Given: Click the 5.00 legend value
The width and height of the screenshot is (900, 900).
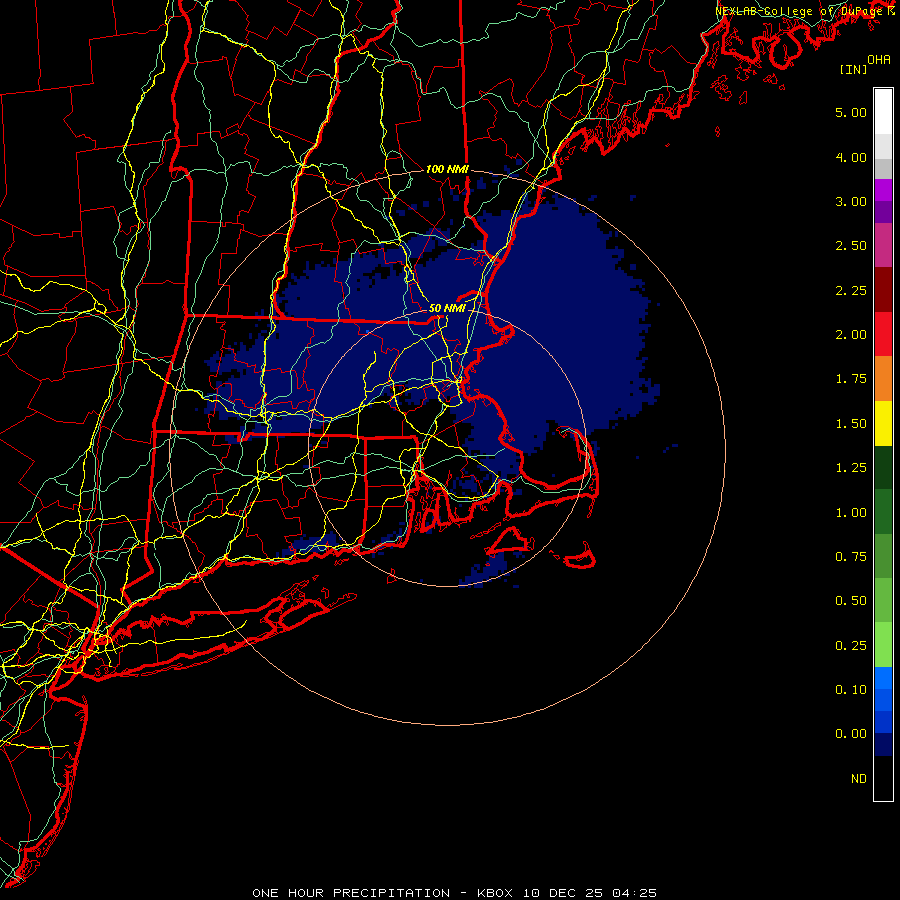Looking at the screenshot, I should 851,112.
